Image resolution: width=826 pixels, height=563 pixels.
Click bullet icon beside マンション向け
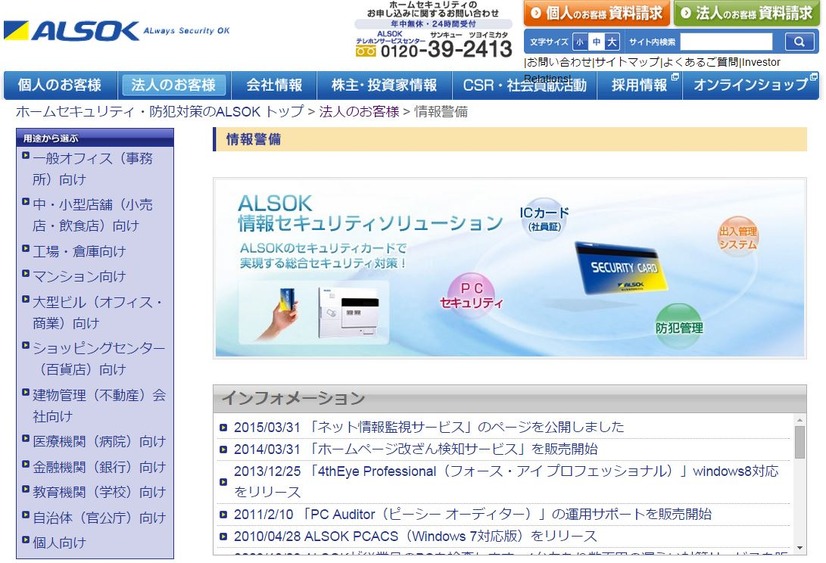click(25, 273)
